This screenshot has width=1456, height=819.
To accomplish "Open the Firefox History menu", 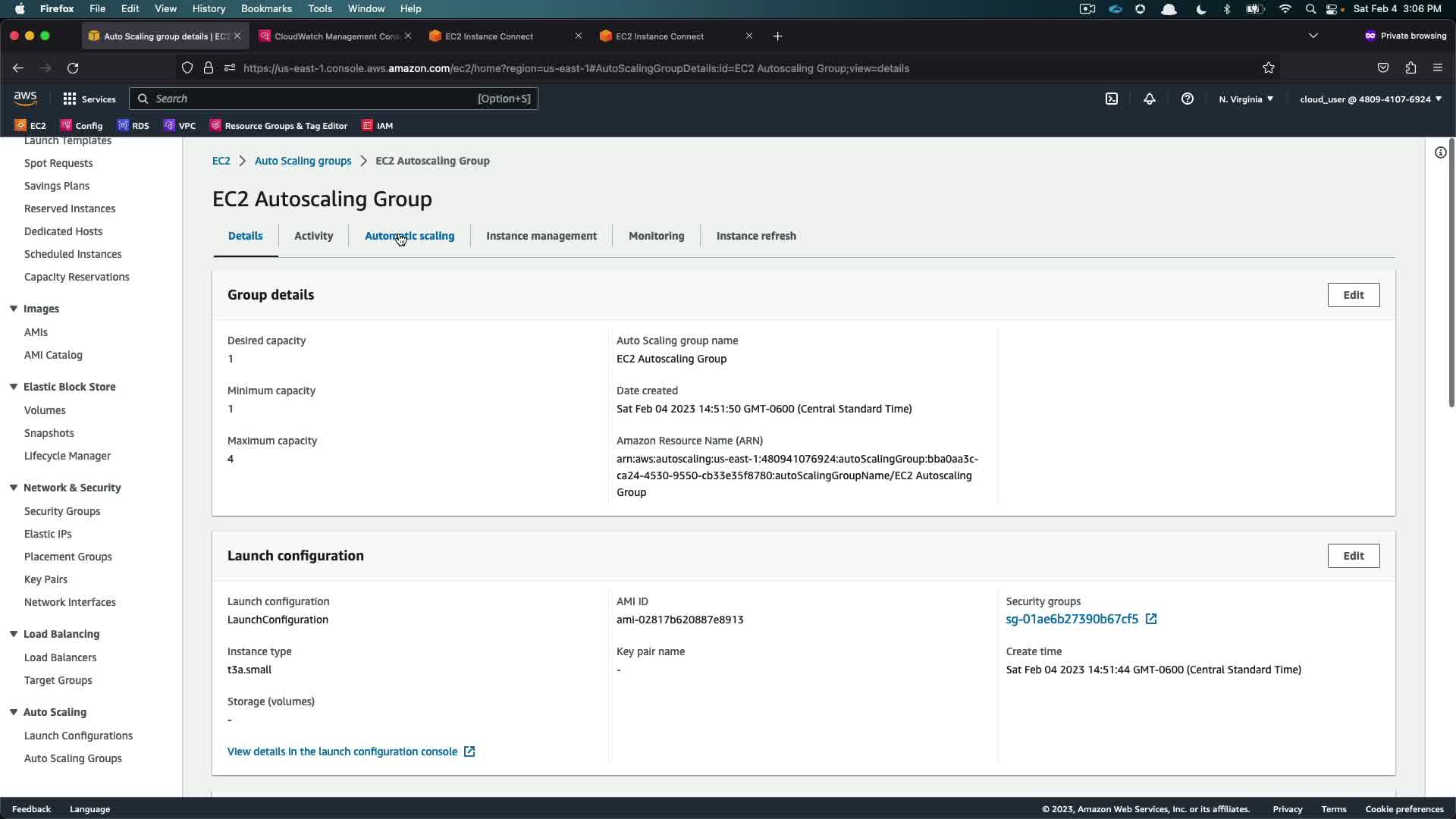I will click(x=209, y=8).
